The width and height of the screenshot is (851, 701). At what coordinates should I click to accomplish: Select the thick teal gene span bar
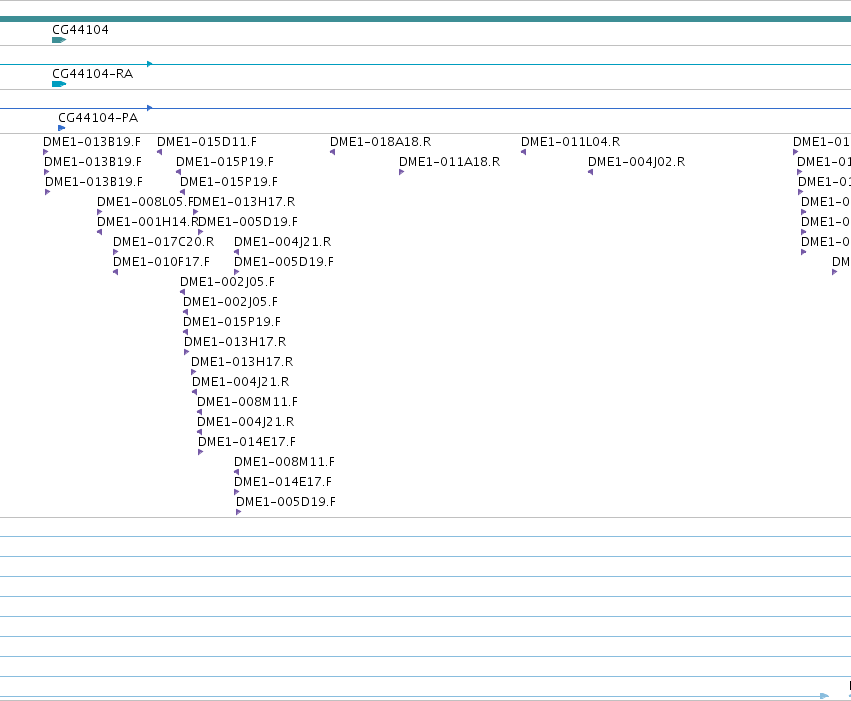pos(426,19)
